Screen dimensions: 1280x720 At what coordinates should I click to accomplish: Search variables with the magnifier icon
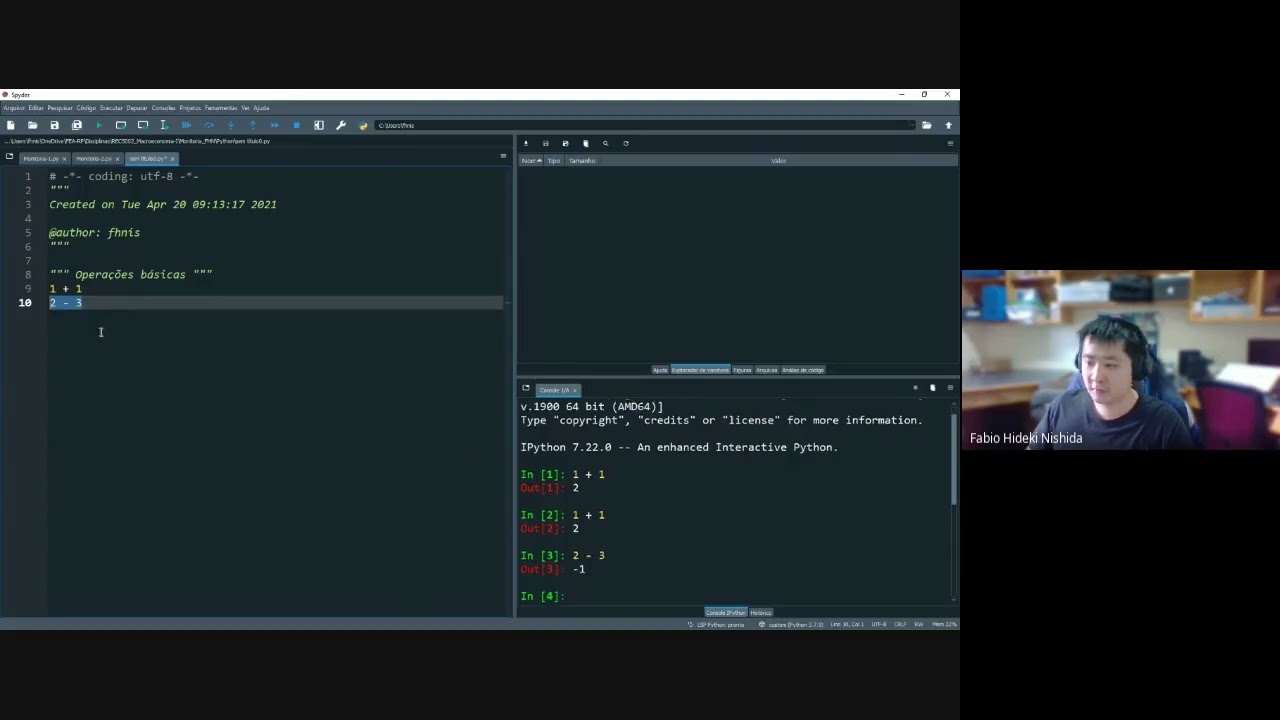tap(605, 143)
